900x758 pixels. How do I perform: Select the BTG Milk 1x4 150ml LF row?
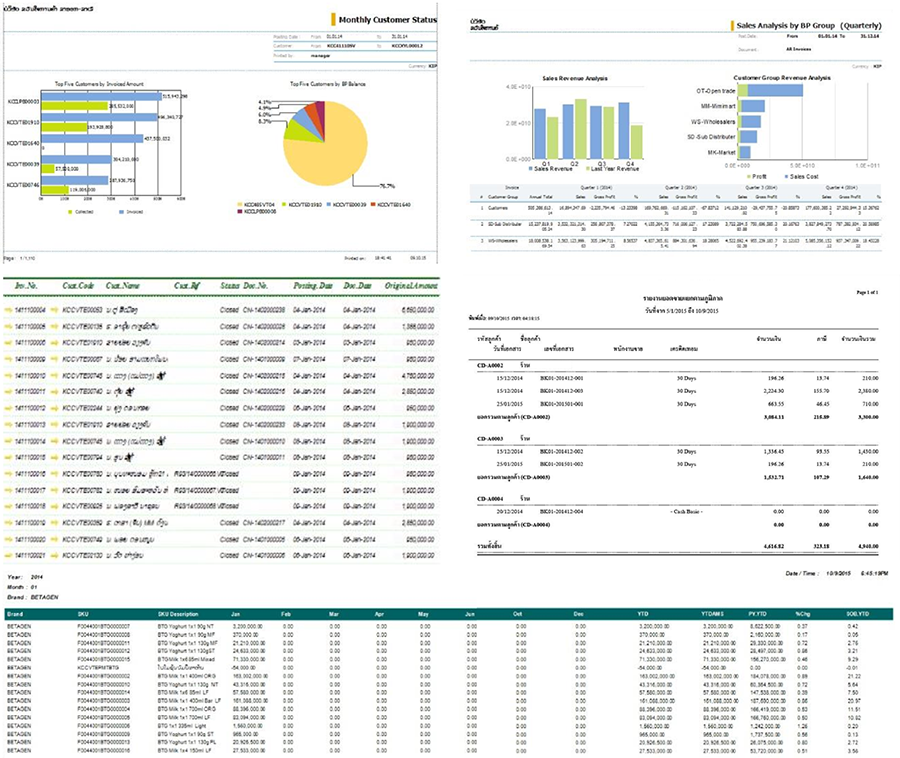click(x=448, y=751)
